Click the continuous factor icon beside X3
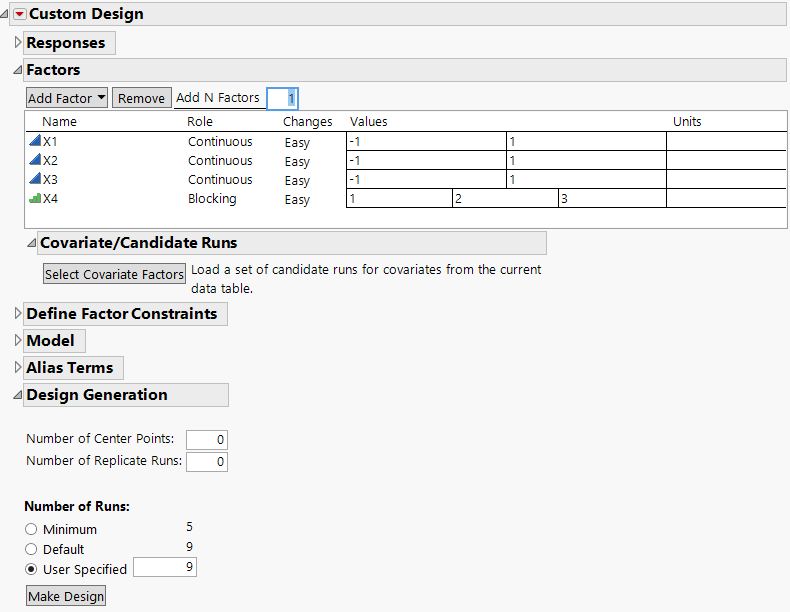 [35, 180]
